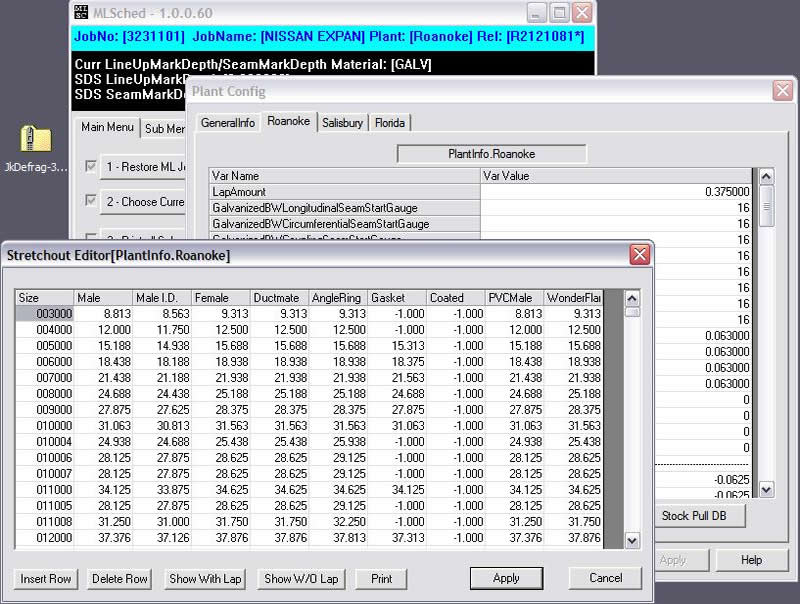Open the JkDefrag desktop archive icon
Screen dimensions: 800x604
35,141
